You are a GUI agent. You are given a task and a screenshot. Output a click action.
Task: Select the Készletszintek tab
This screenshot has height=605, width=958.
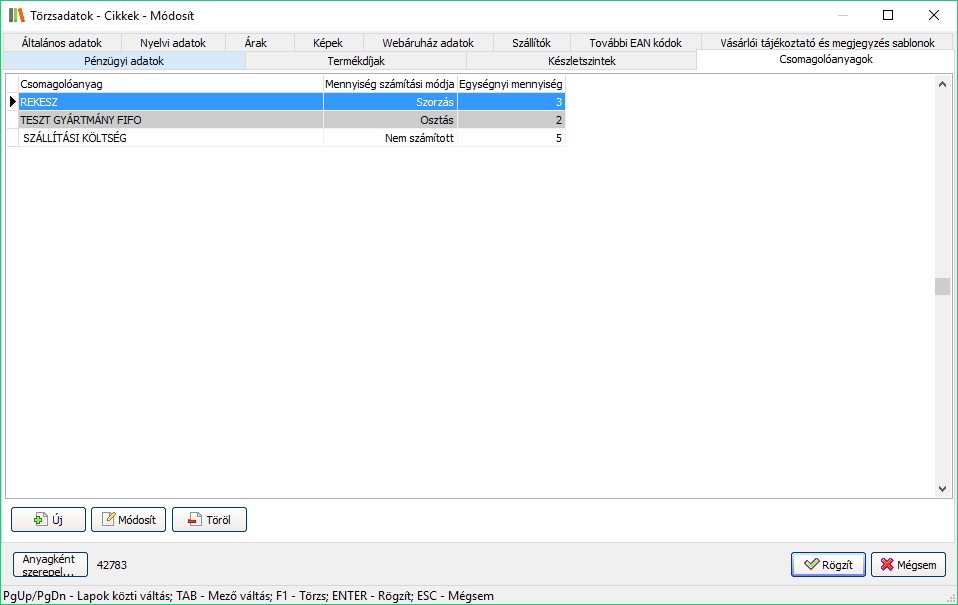581,61
